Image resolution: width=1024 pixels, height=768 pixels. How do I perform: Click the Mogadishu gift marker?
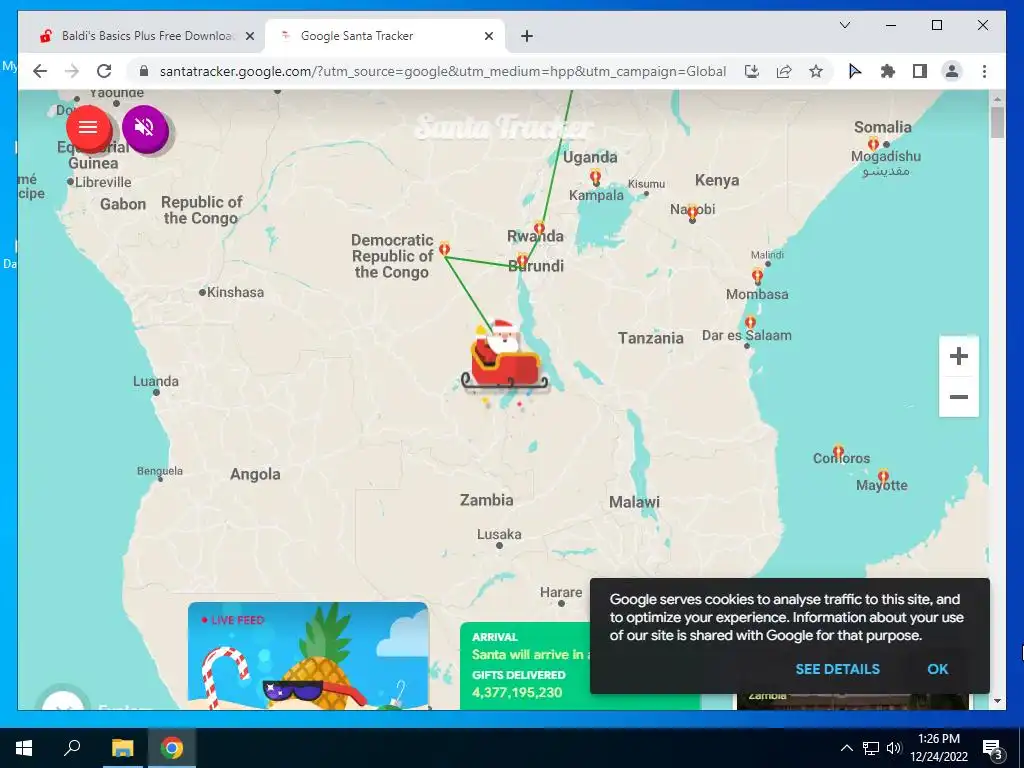873,144
